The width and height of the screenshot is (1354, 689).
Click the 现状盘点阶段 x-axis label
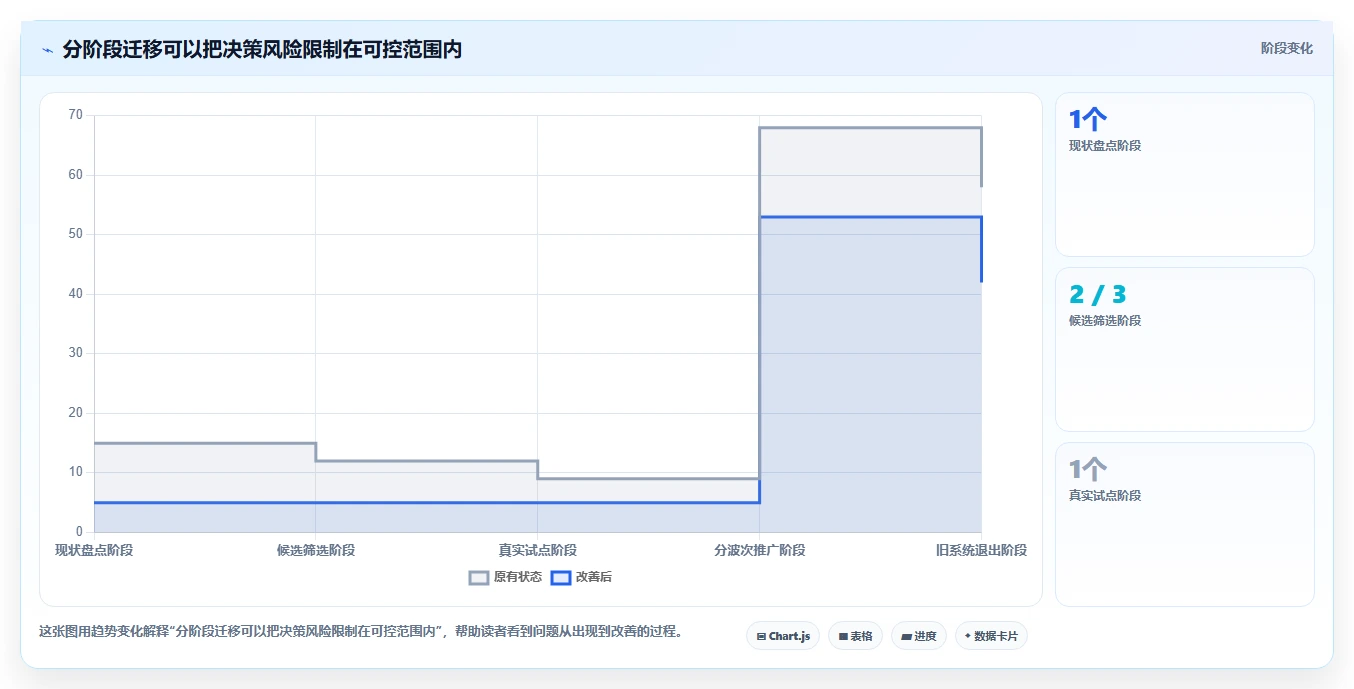pos(94,551)
